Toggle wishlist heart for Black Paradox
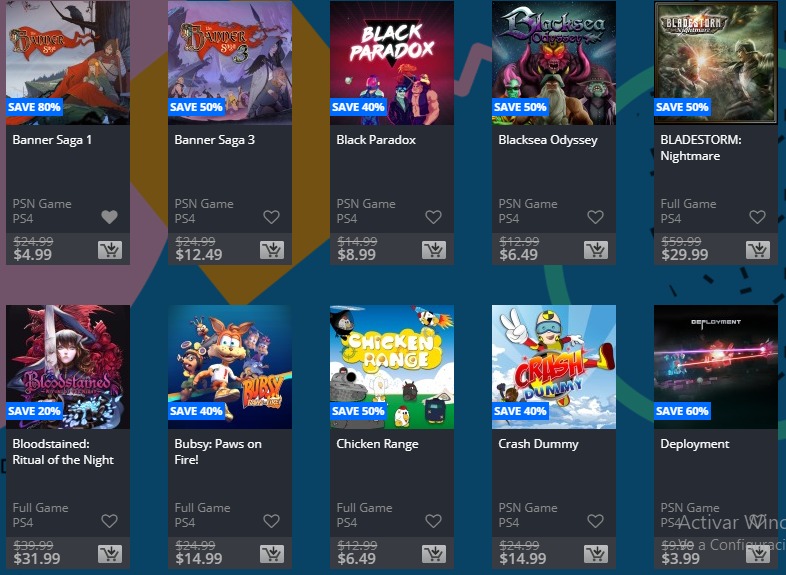The height and width of the screenshot is (575, 786). click(x=433, y=217)
